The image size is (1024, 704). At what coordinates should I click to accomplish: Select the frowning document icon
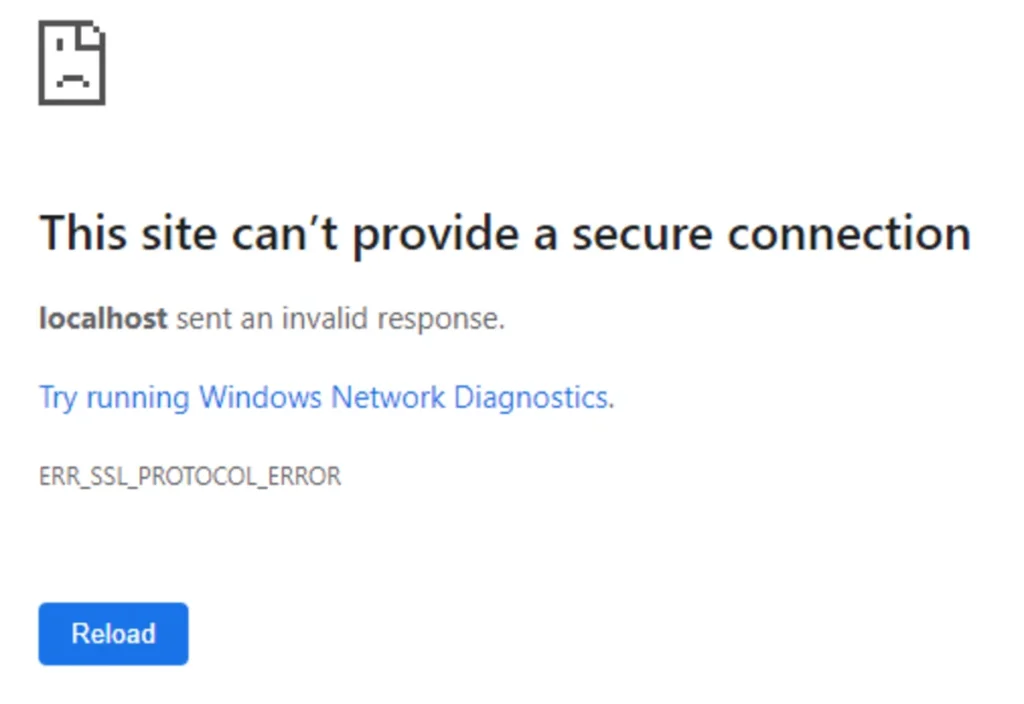72,63
